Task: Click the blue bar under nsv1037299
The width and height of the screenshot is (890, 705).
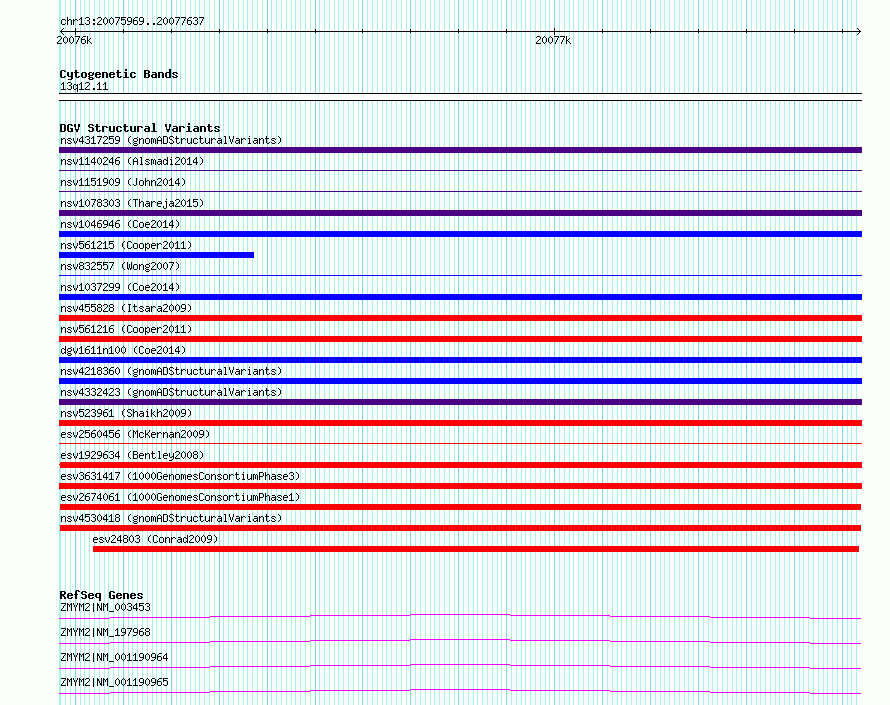Action: coord(460,297)
